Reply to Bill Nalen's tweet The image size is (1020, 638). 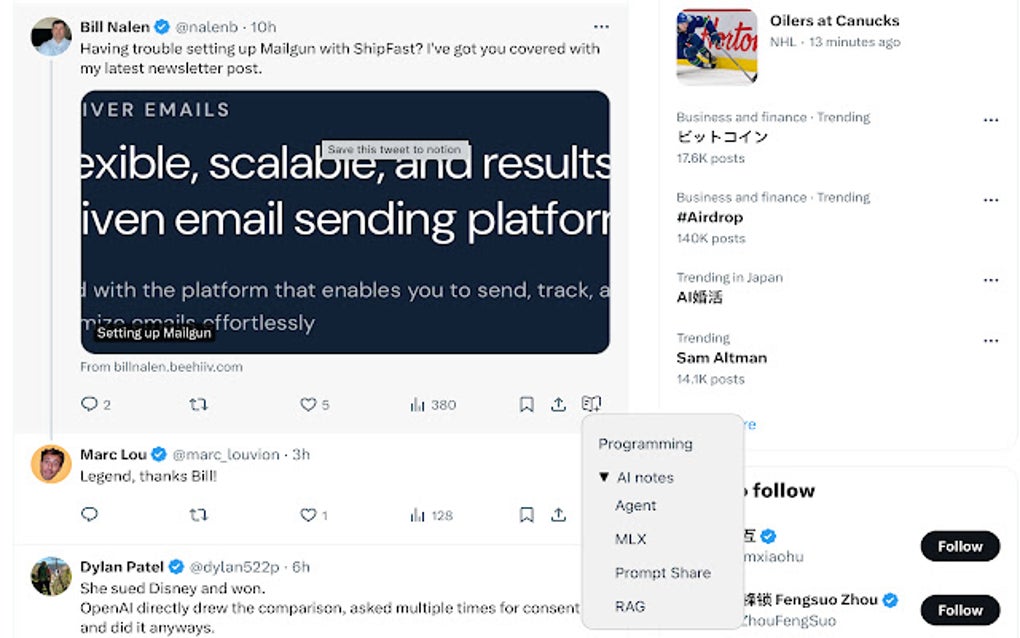click(89, 404)
